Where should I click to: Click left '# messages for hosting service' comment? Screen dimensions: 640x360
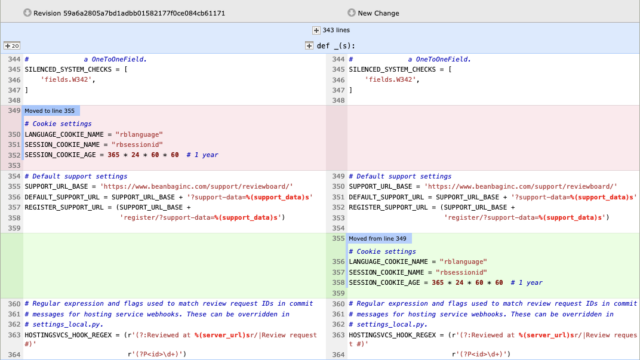point(157,314)
